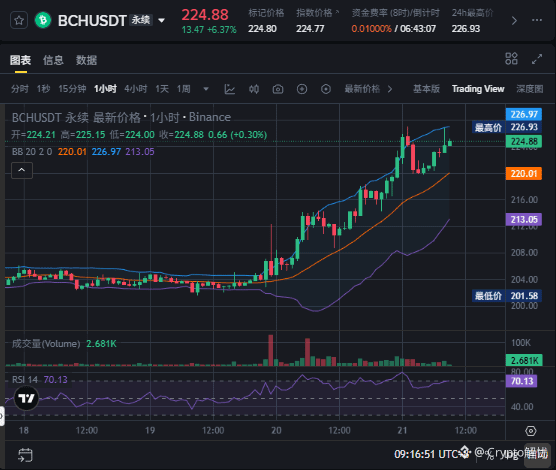
Task: Open the BCHUSDT pair selector dropdown arrow
Action: [161, 21]
